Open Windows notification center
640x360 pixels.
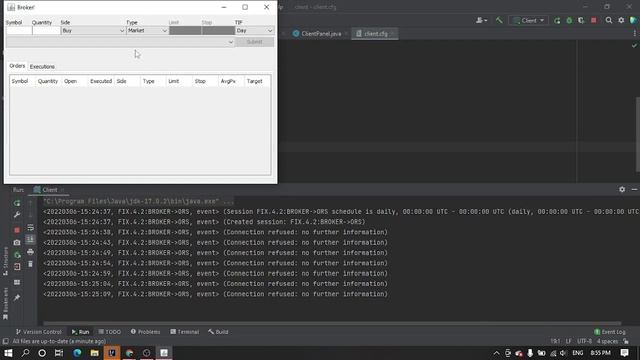pyautogui.click(x=624, y=353)
